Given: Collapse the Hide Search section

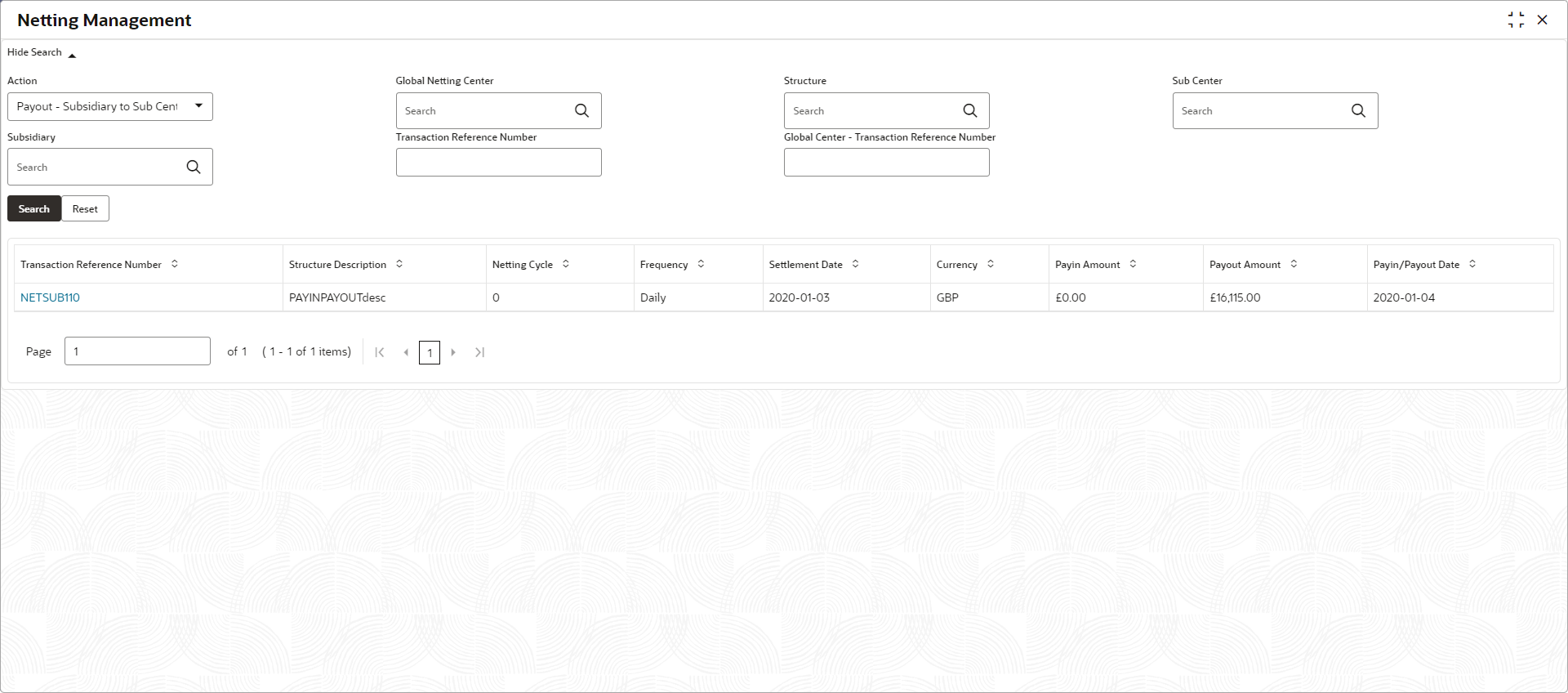Looking at the screenshot, I should tap(42, 53).
